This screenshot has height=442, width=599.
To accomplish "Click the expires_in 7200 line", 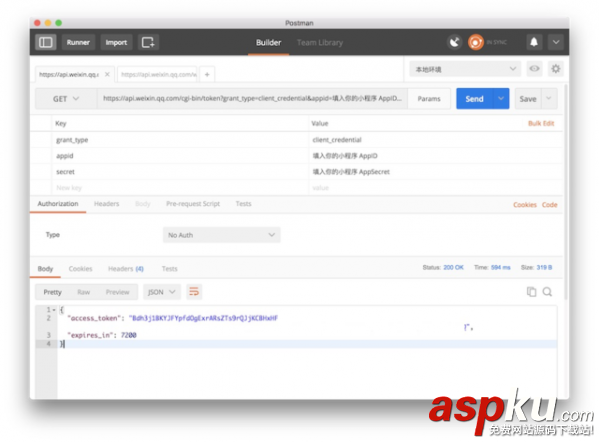I will tap(102, 335).
